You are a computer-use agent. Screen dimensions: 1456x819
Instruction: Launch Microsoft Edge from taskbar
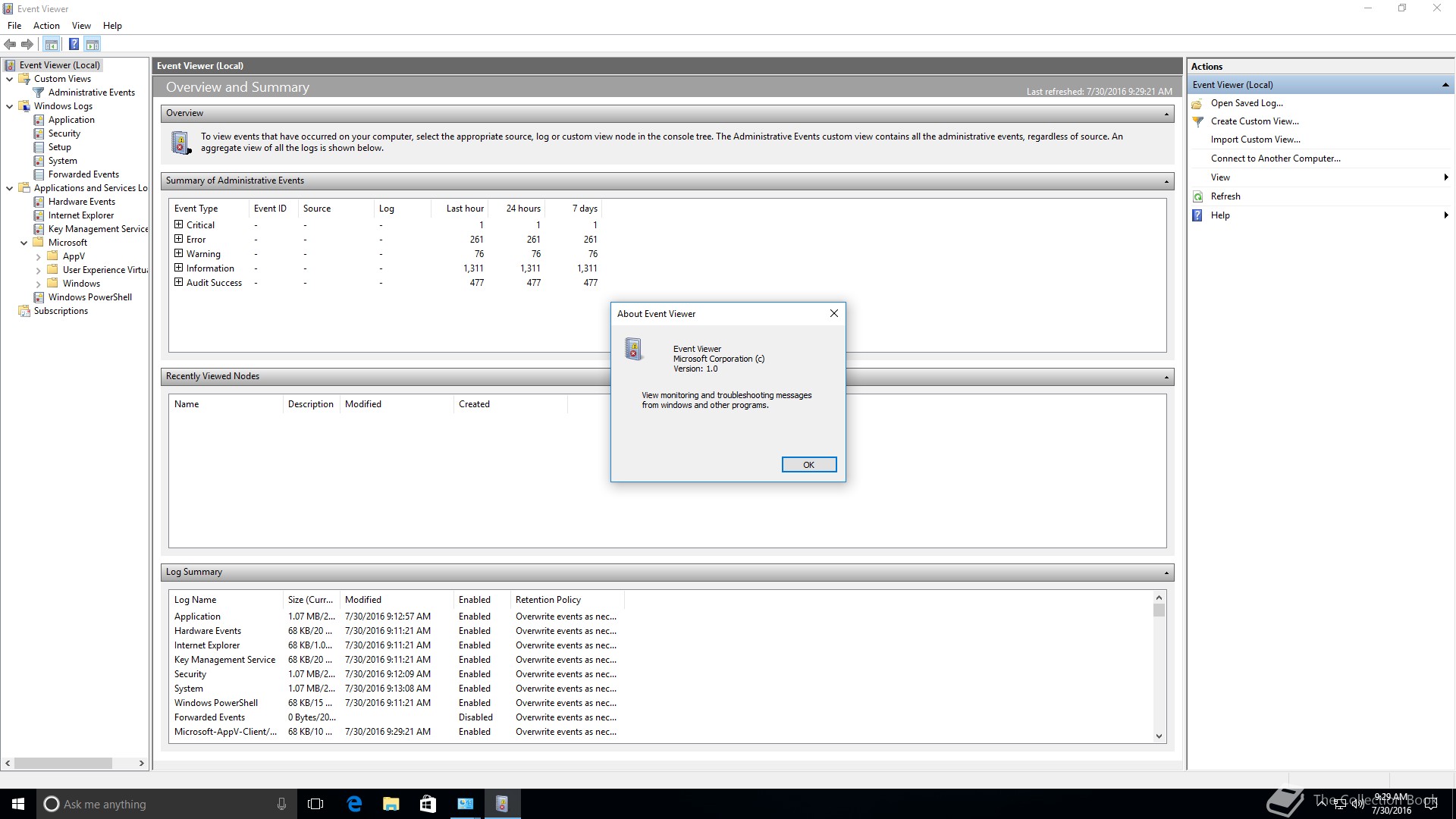(354, 804)
